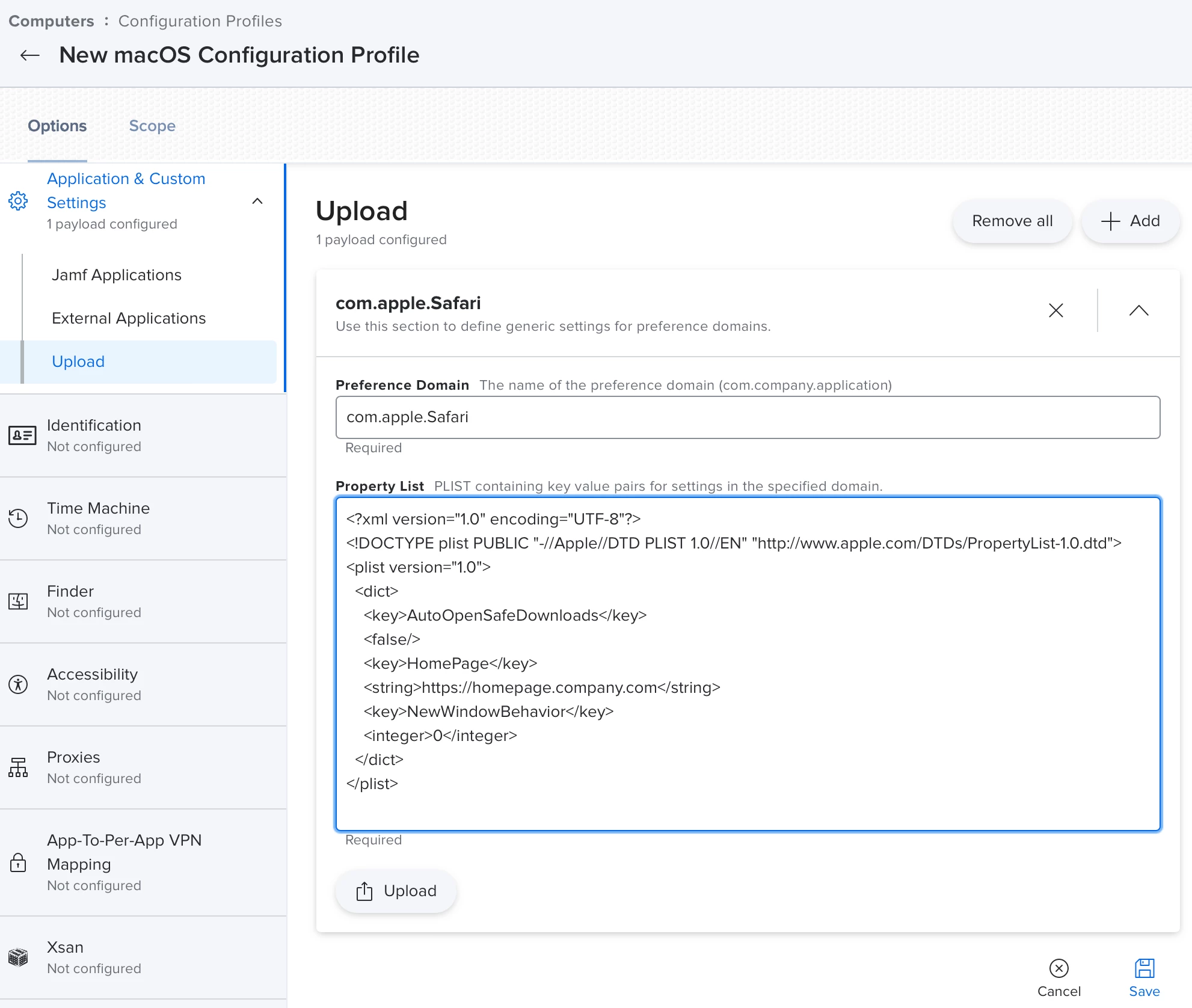Image resolution: width=1192 pixels, height=1008 pixels.
Task: Click the gear icon for Application & Custom Settings
Action: [x=18, y=201]
